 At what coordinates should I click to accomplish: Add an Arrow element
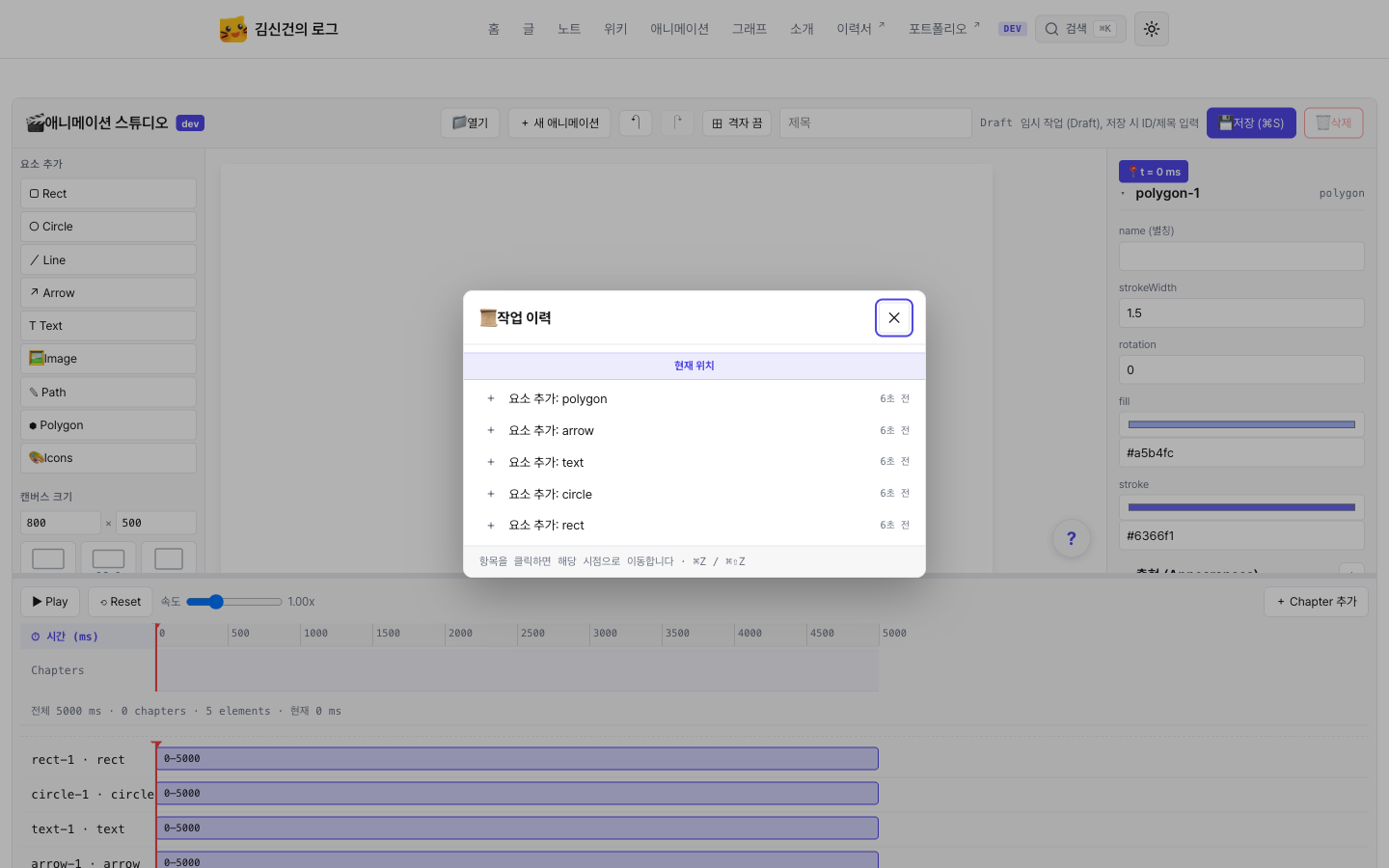(x=108, y=292)
